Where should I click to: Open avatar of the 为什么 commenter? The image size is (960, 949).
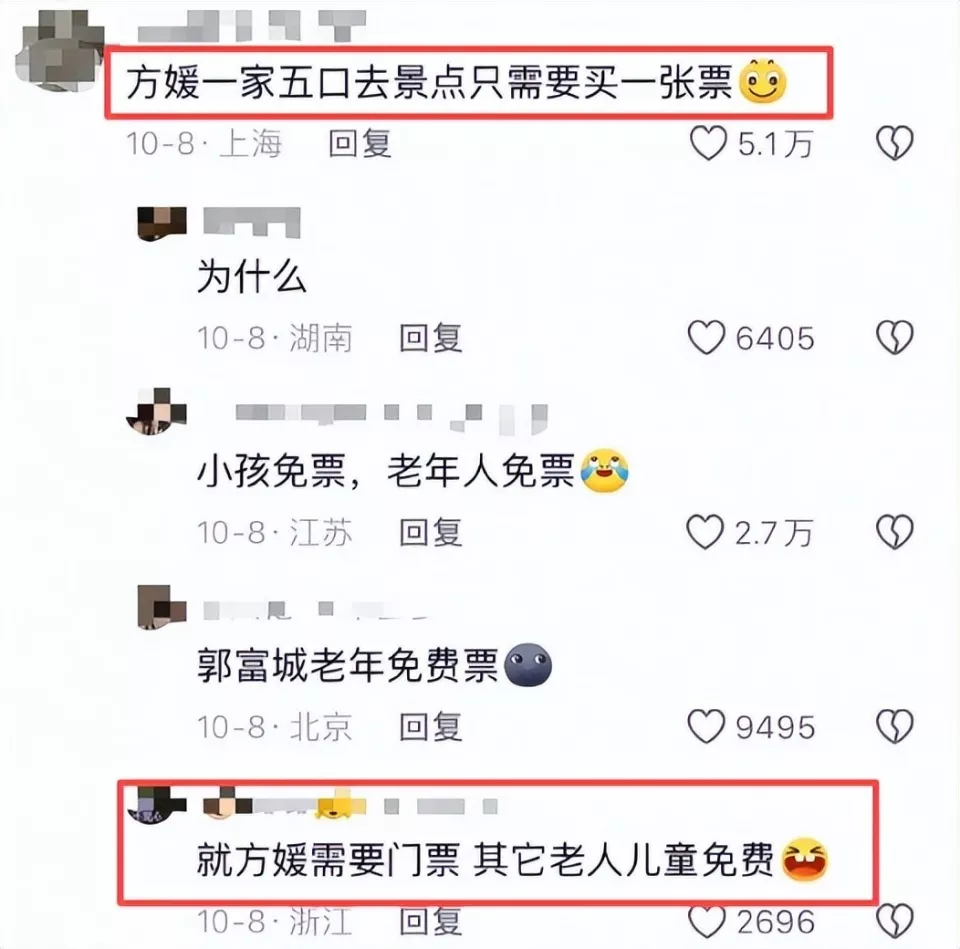click(x=162, y=224)
